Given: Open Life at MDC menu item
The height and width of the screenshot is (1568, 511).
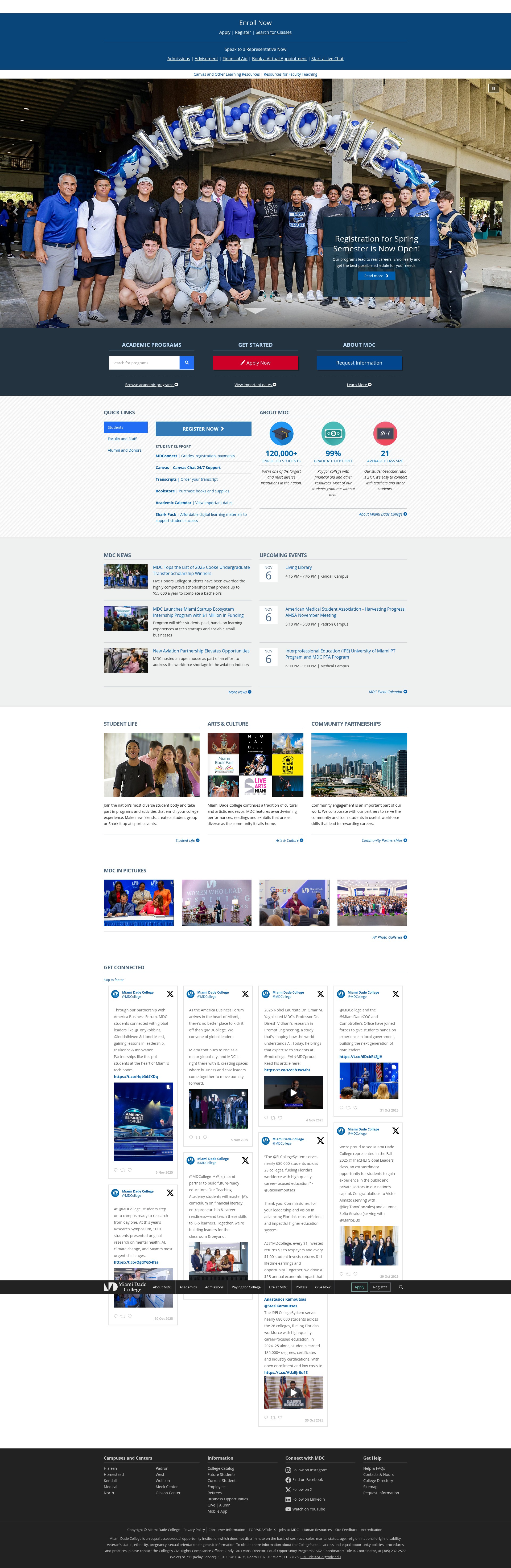Looking at the screenshot, I should pyautogui.click(x=278, y=1287).
